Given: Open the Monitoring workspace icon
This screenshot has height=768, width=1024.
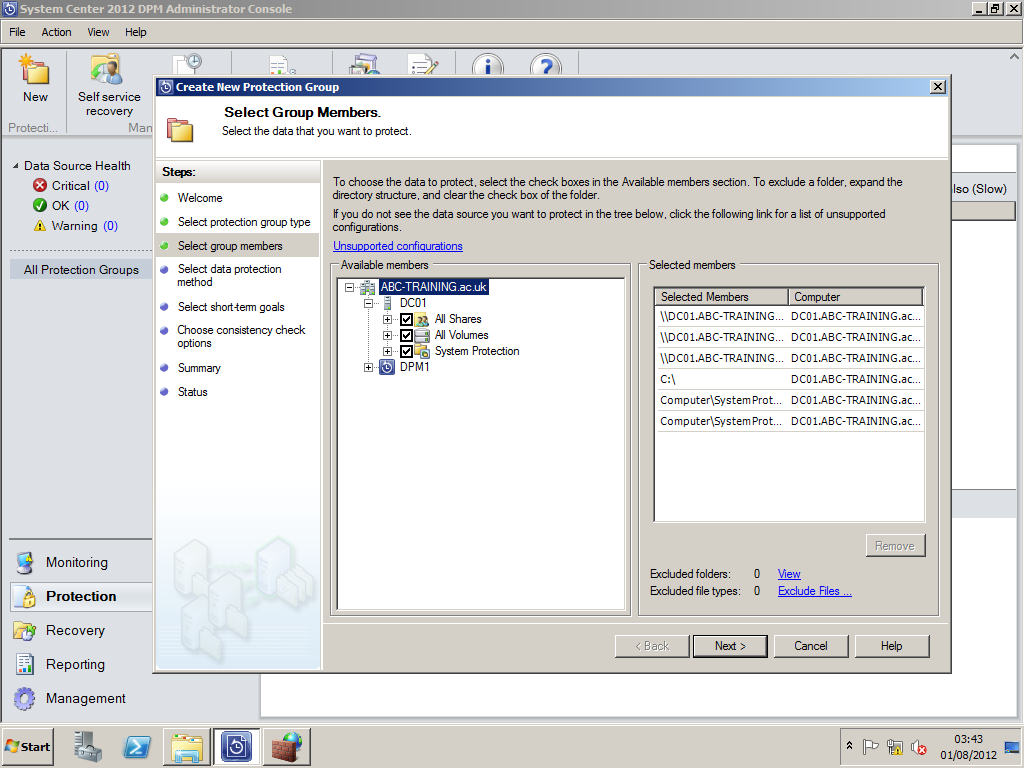Looking at the screenshot, I should click(x=25, y=562).
